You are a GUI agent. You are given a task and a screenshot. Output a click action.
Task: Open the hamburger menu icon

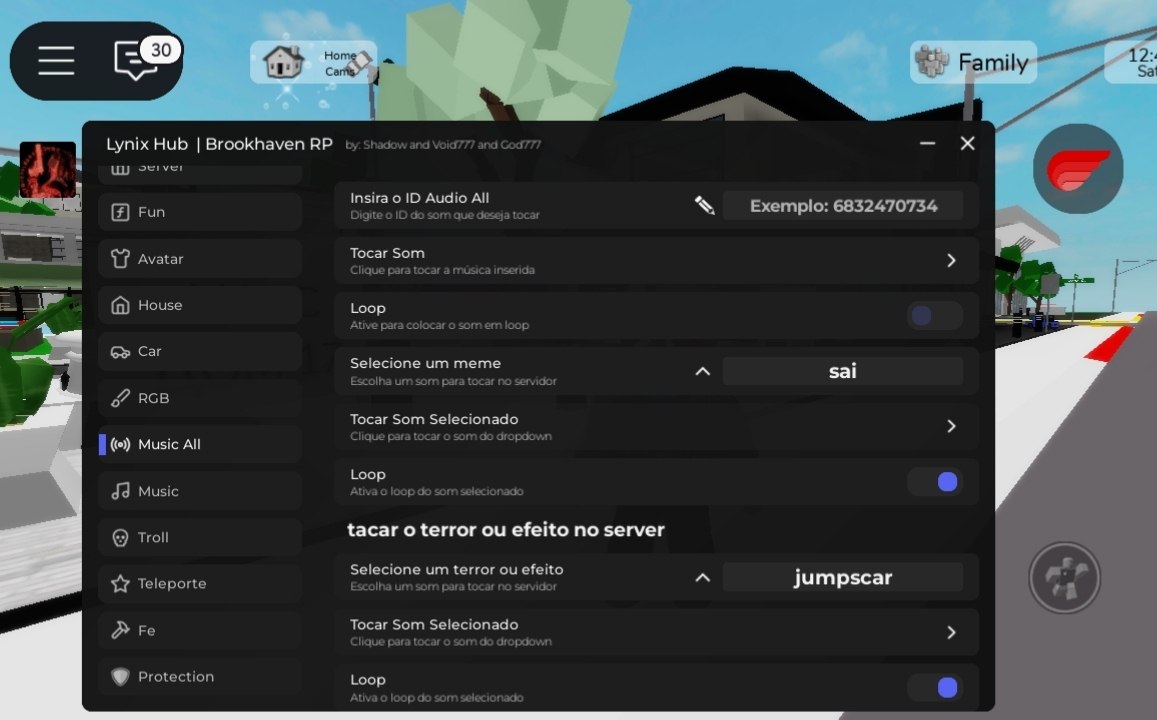pyautogui.click(x=56, y=61)
